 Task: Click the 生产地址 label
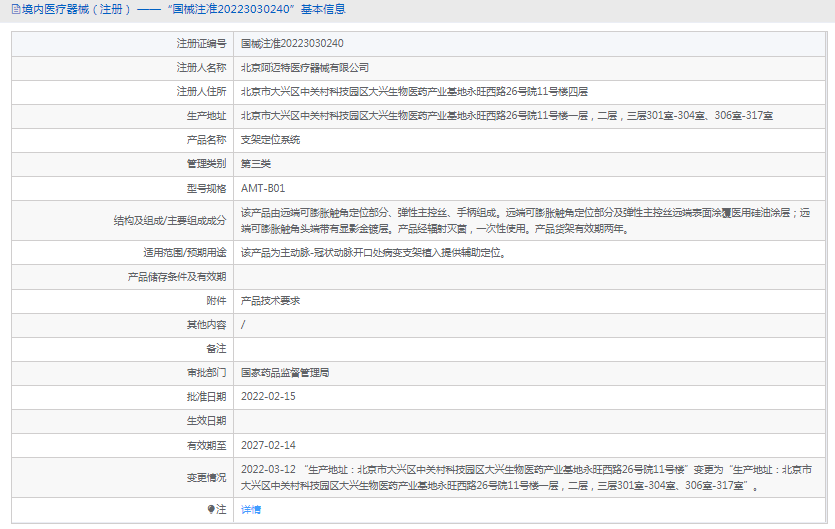click(206, 116)
